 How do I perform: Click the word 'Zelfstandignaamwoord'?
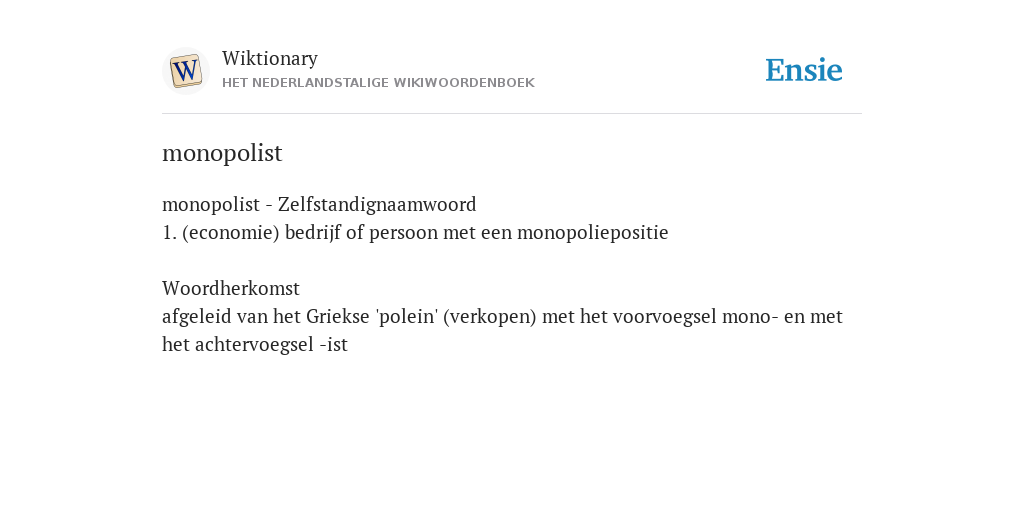[x=377, y=205]
